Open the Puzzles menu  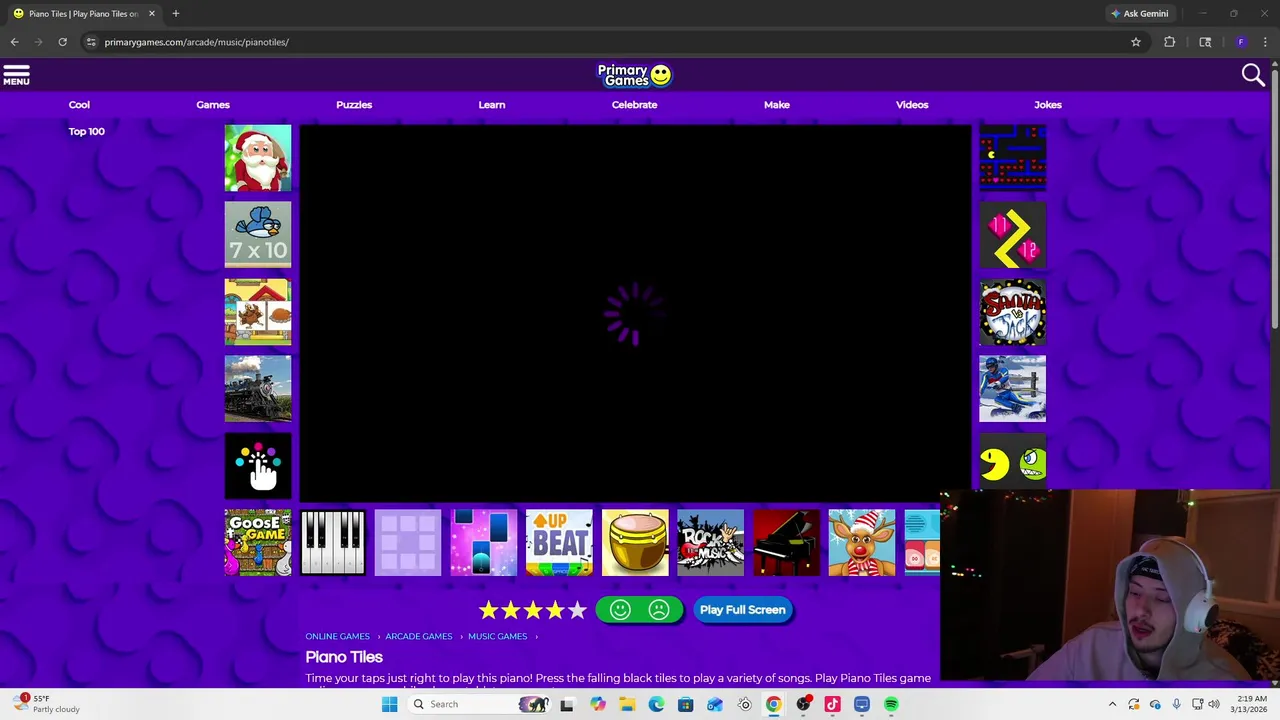(x=354, y=104)
